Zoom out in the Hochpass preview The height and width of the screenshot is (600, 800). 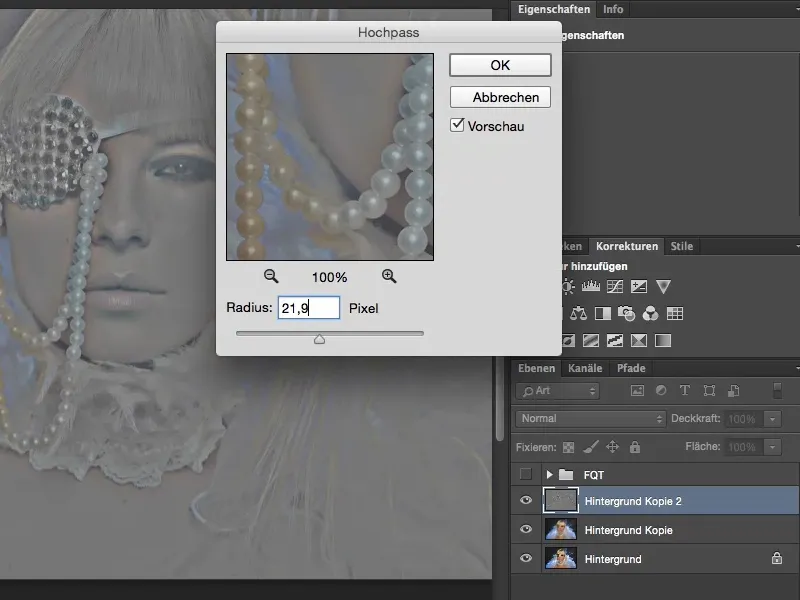point(271,277)
